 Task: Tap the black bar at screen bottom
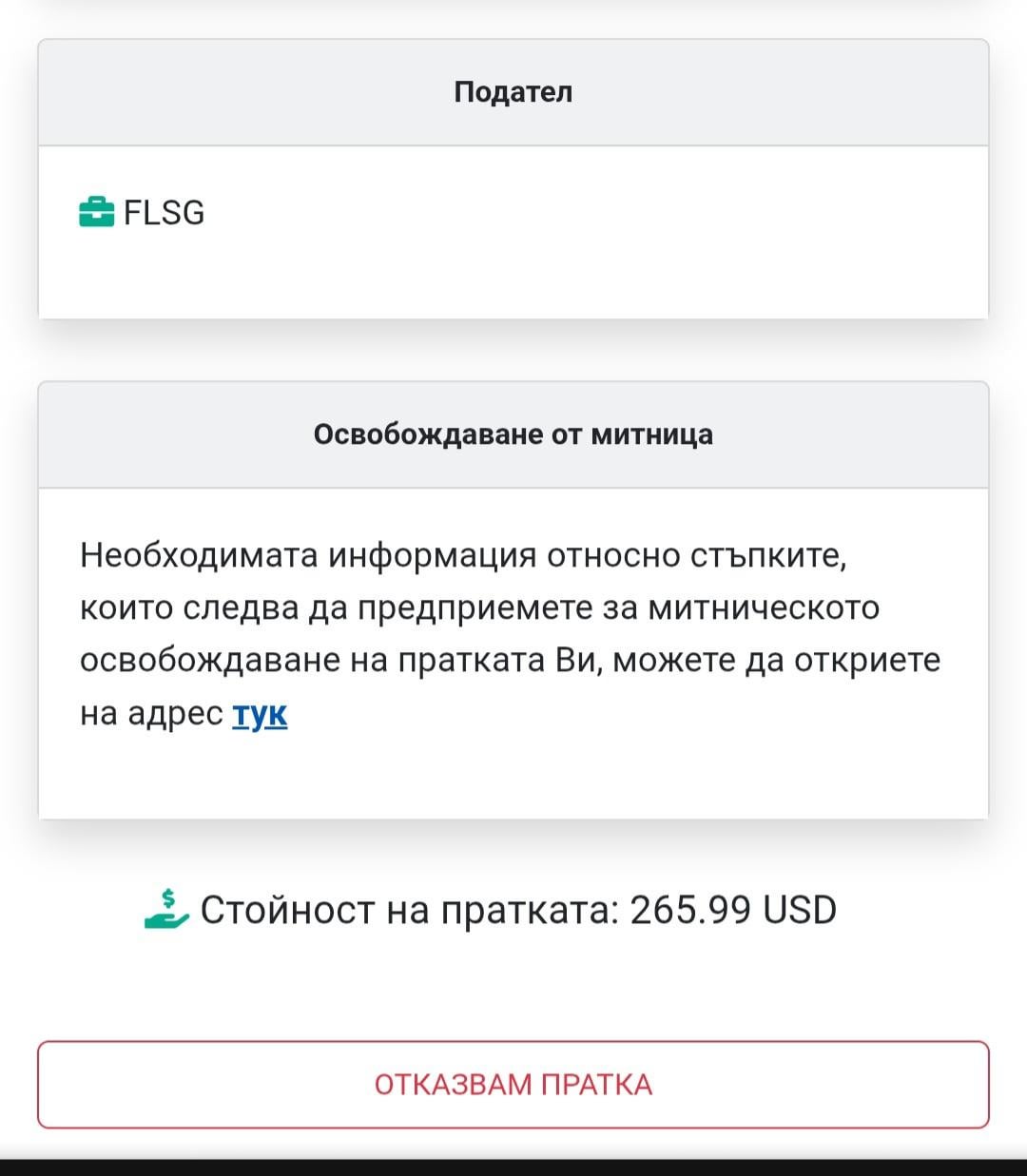pos(513,1167)
